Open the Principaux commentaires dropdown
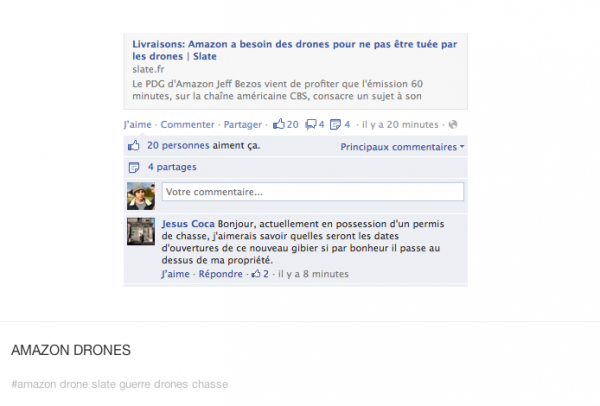 (x=402, y=147)
